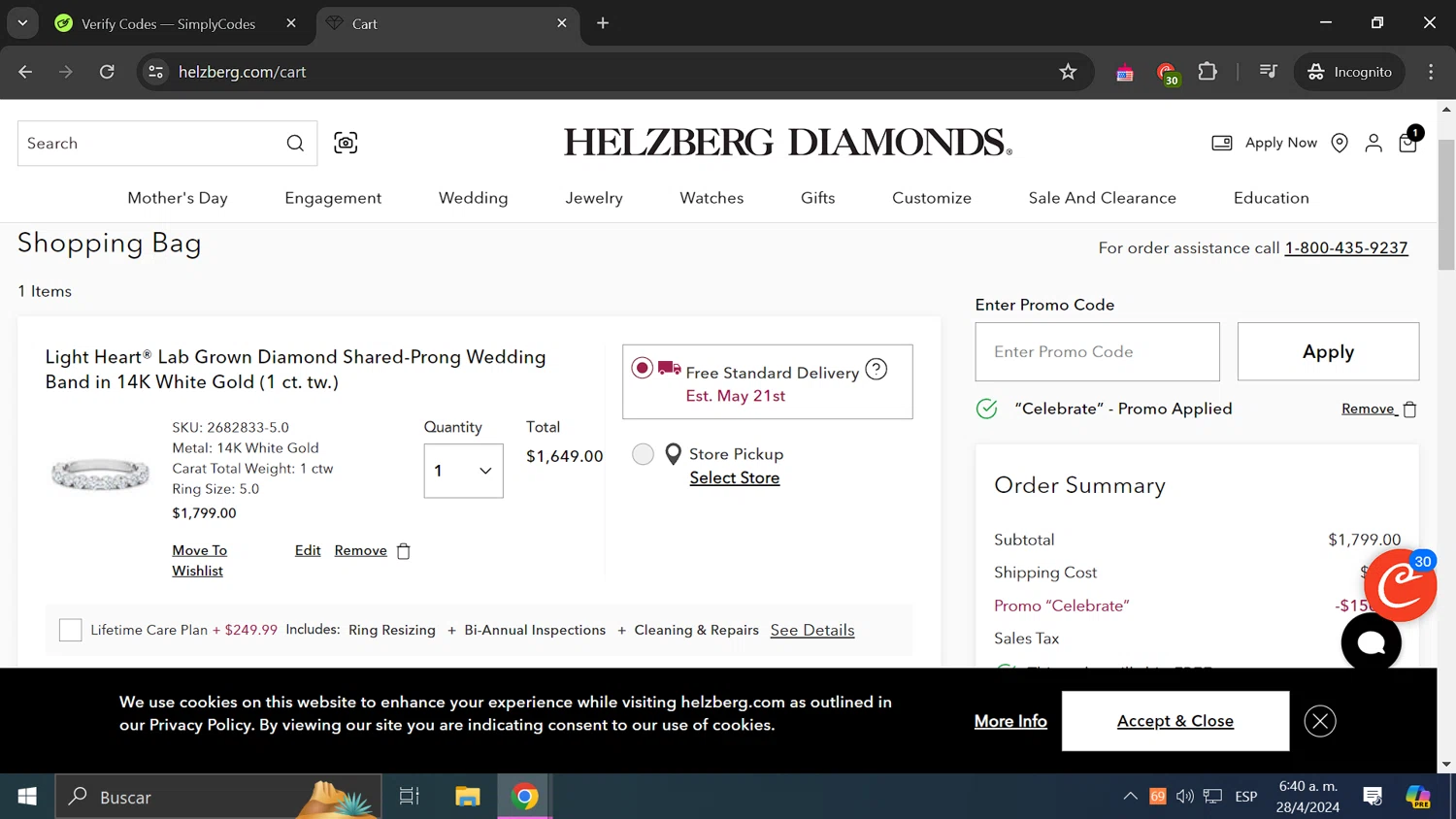The height and width of the screenshot is (819, 1456).
Task: Open Chrome three-dot menu
Action: pyautogui.click(x=1431, y=72)
